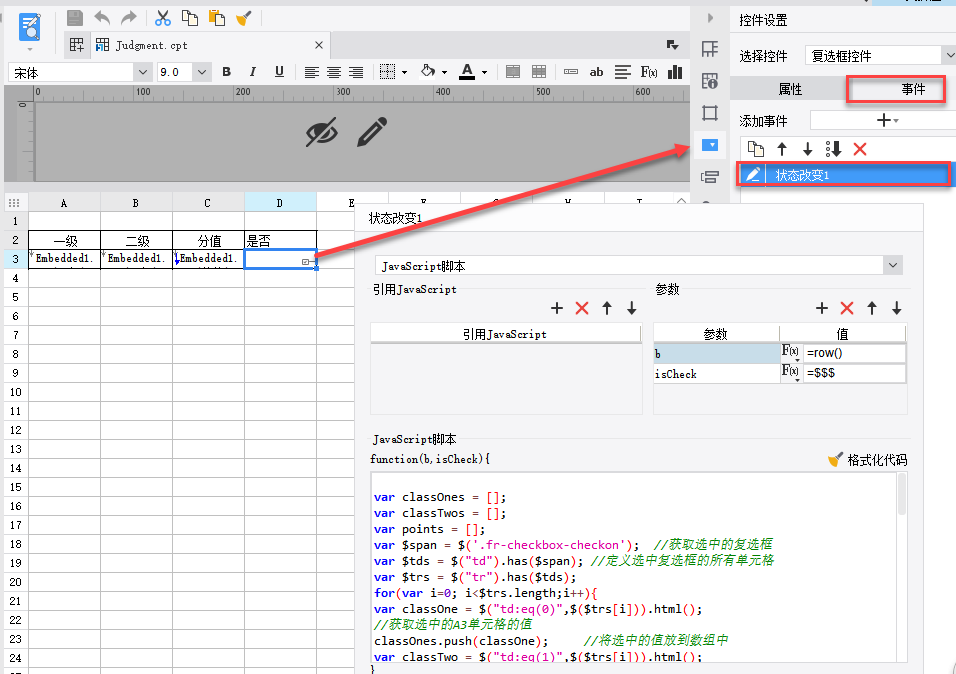Image resolution: width=956 pixels, height=674 pixels.
Task: Open the widget settings panel icon in the sidebar
Action: tap(710, 145)
